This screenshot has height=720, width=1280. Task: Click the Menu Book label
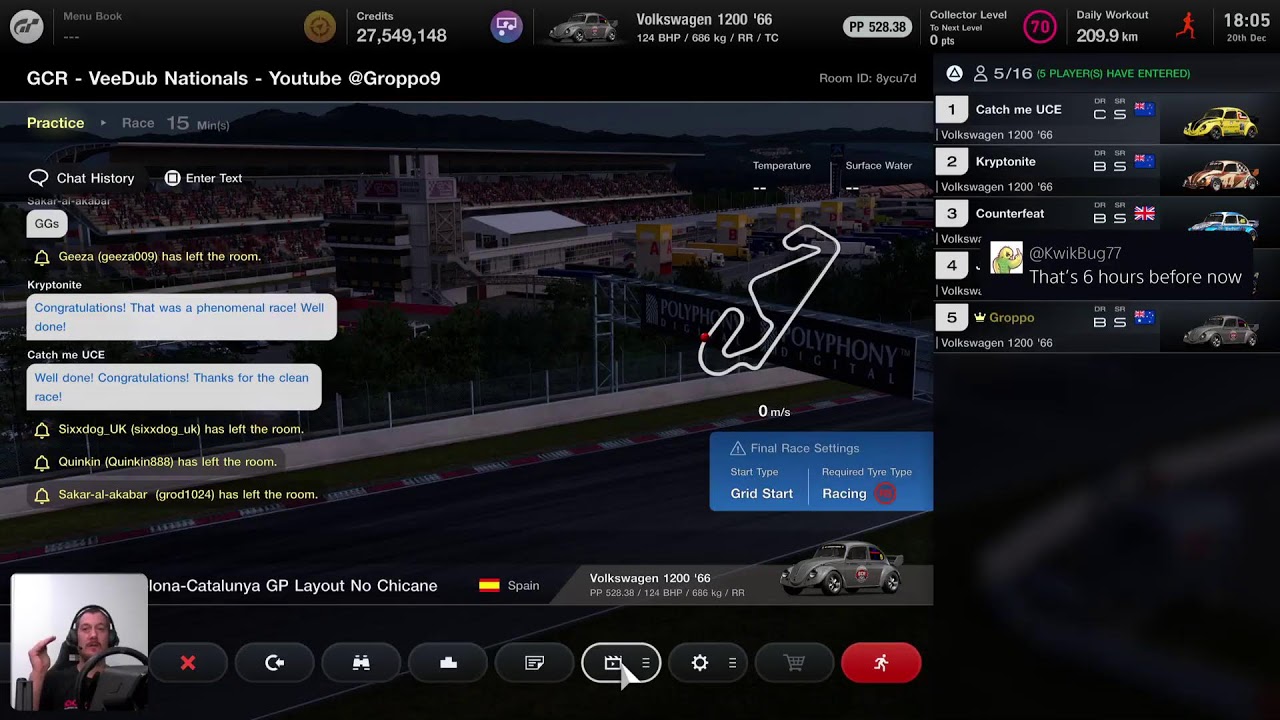tap(92, 16)
